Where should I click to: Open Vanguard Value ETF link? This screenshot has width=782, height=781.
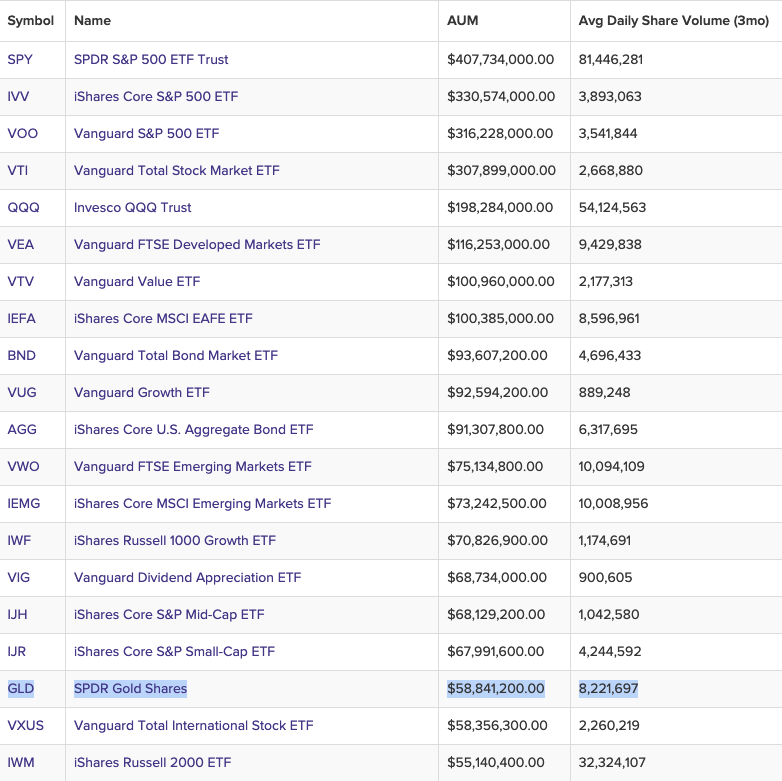(137, 281)
